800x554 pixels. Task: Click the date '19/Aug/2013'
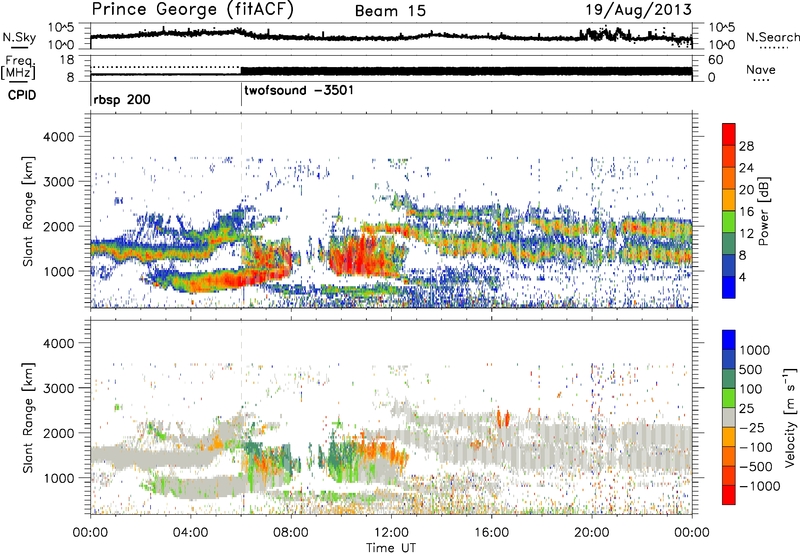coord(638,9)
